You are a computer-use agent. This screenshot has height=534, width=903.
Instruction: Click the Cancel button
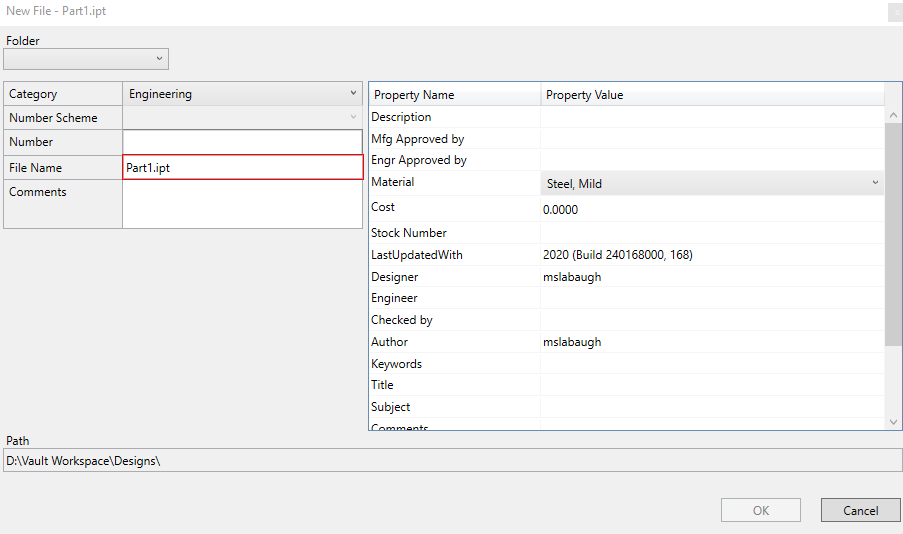pyautogui.click(x=860, y=510)
